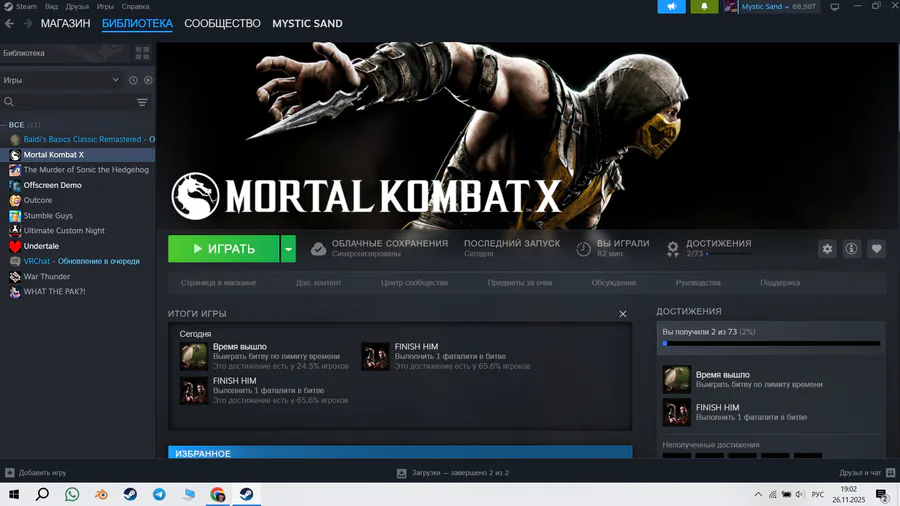This screenshot has height=506, width=900.
Task: Open Доп. контент tab
Action: click(319, 283)
